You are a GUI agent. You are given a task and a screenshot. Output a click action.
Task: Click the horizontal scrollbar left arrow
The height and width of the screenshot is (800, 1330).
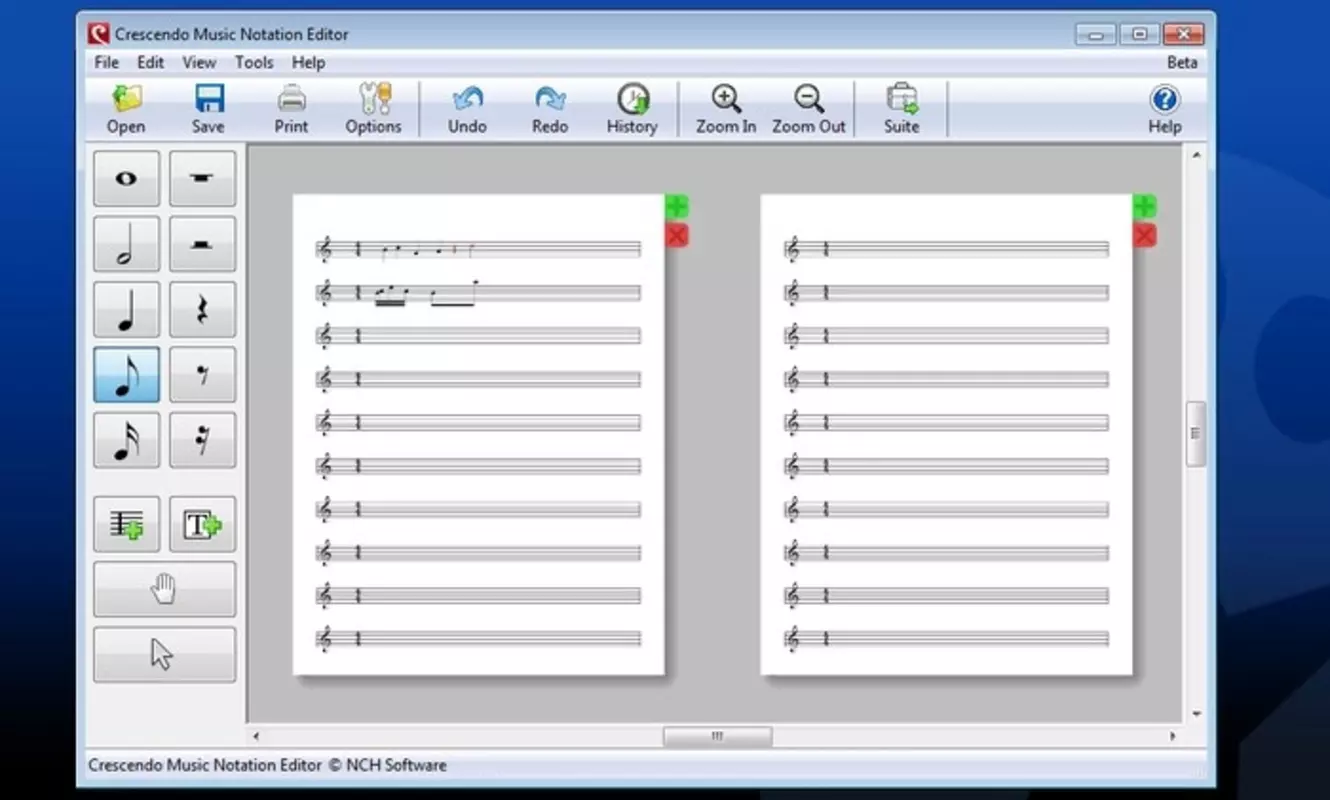(257, 736)
